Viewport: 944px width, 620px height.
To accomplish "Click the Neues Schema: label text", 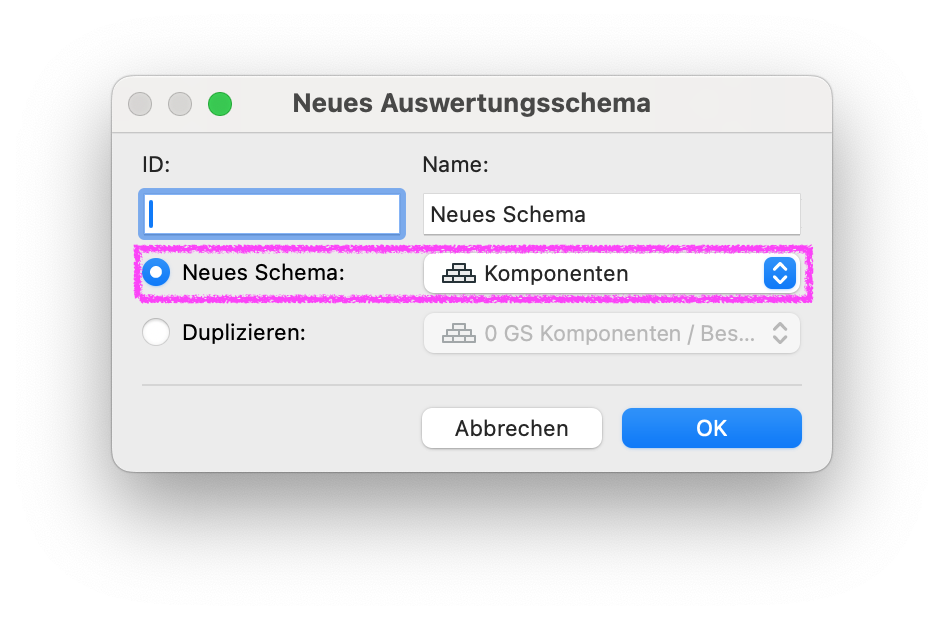I will pos(263,273).
